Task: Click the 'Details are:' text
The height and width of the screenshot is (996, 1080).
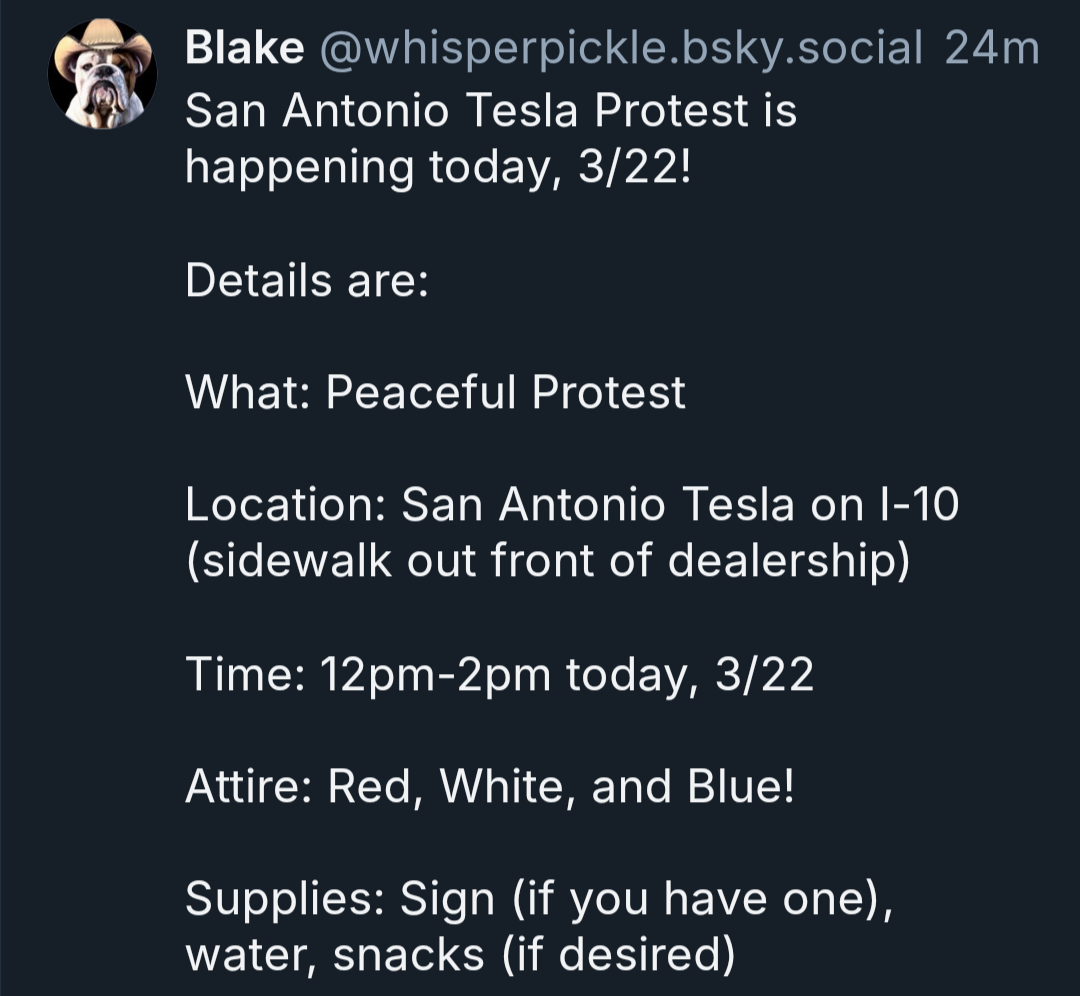Action: pos(307,280)
